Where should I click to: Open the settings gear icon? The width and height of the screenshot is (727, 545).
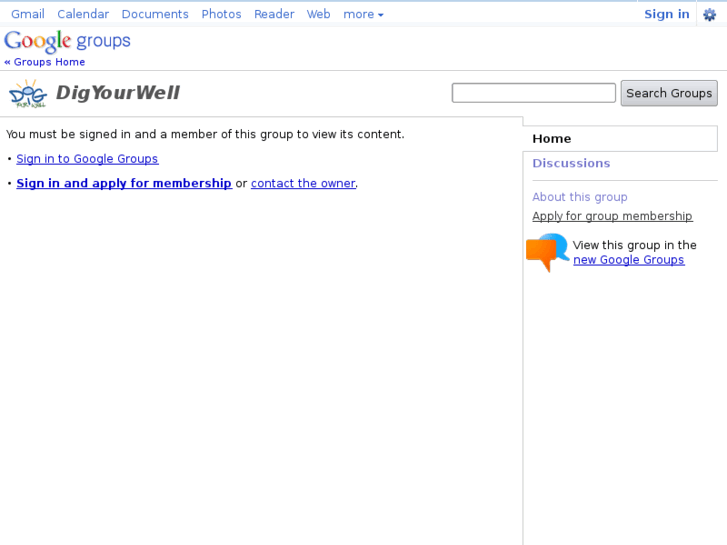pyautogui.click(x=709, y=15)
